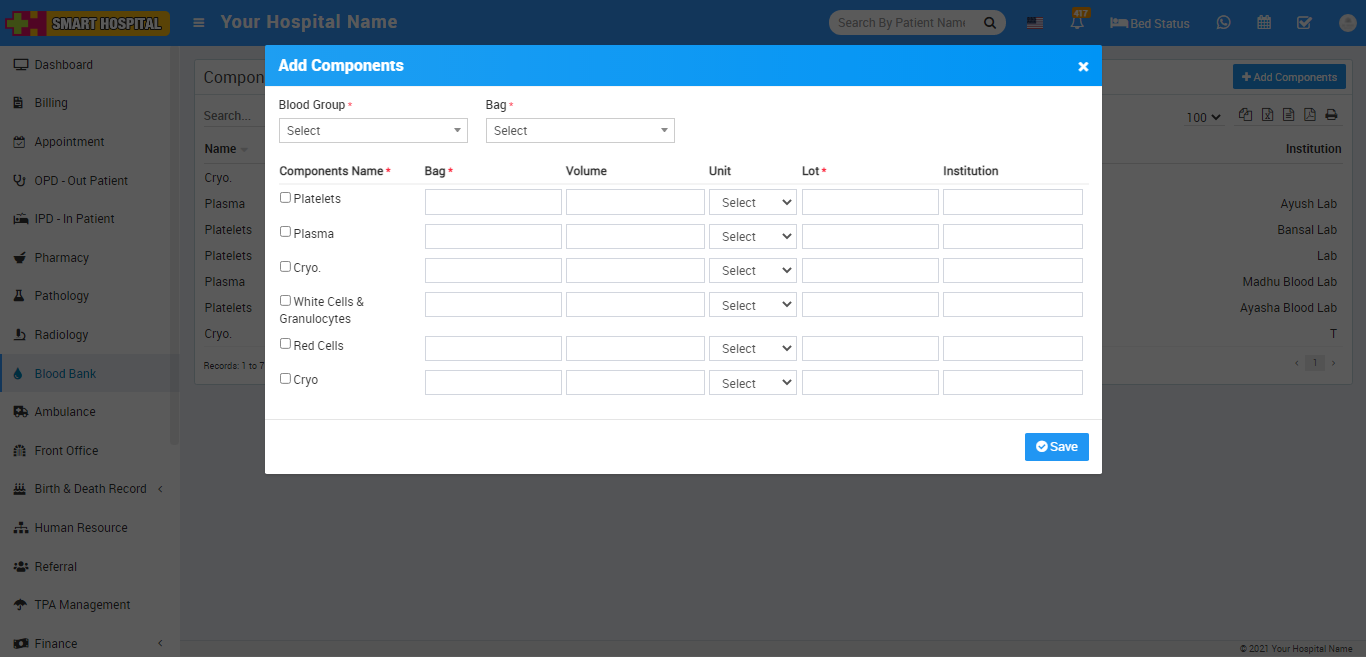Click the Bed Status link
The image size is (1366, 657).
click(1150, 23)
